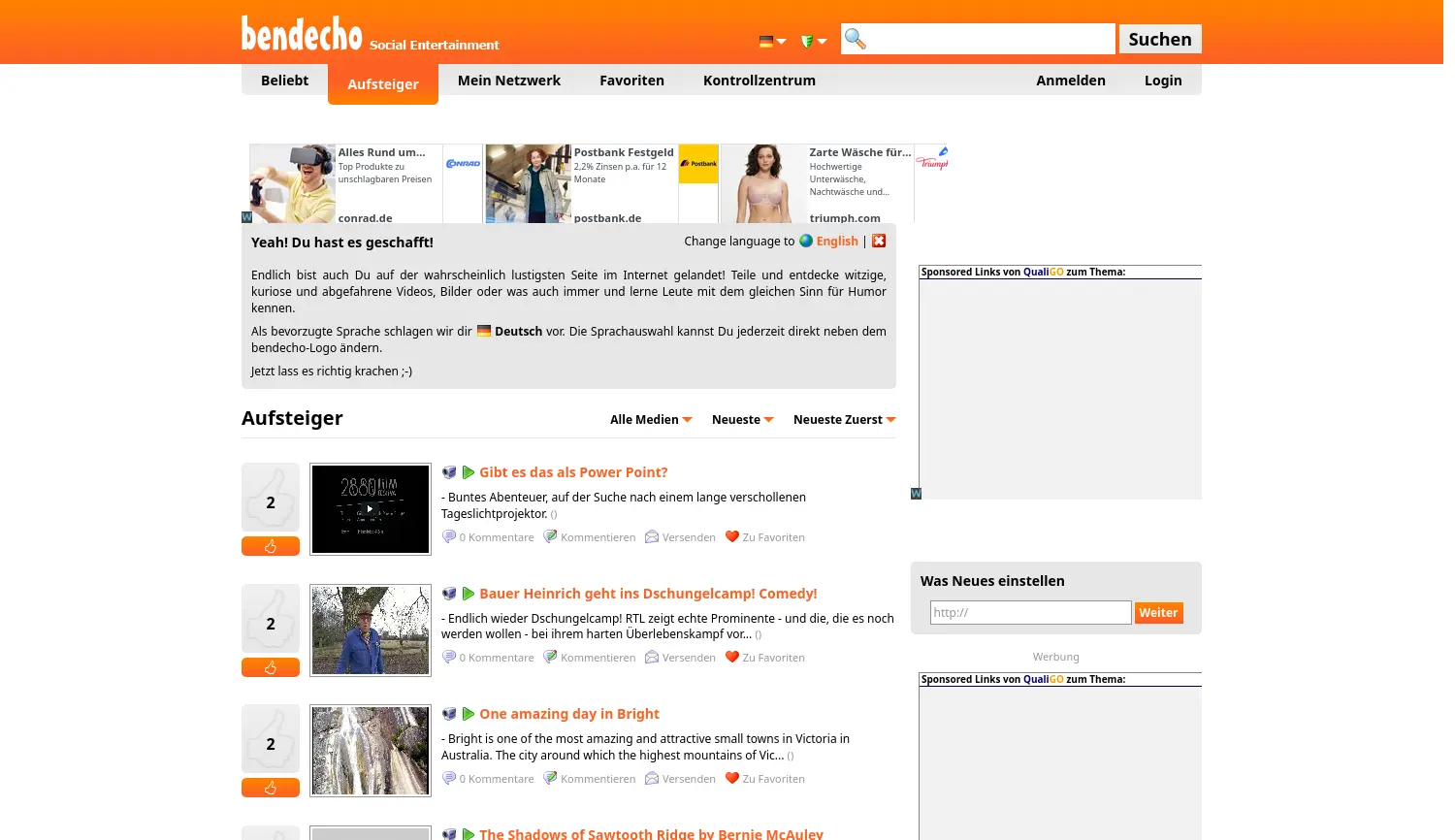Click the magnifier icon in search box
Viewport: 1455px width, 840px height.
[x=855, y=39]
